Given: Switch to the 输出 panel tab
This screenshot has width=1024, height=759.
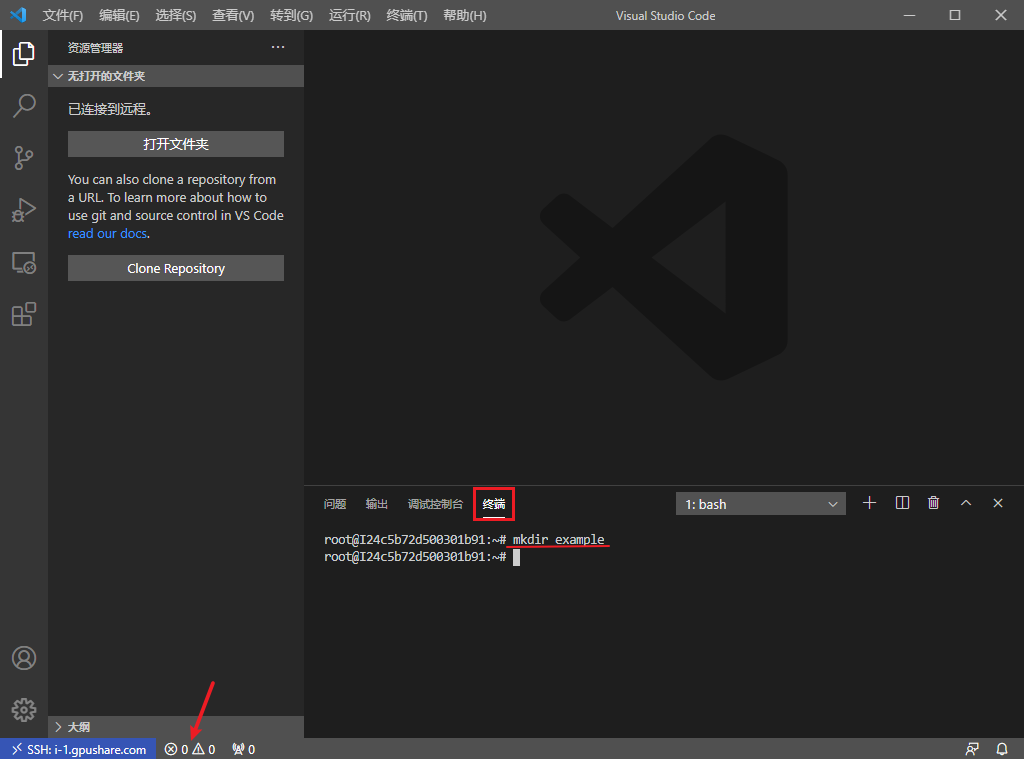Looking at the screenshot, I should point(377,504).
